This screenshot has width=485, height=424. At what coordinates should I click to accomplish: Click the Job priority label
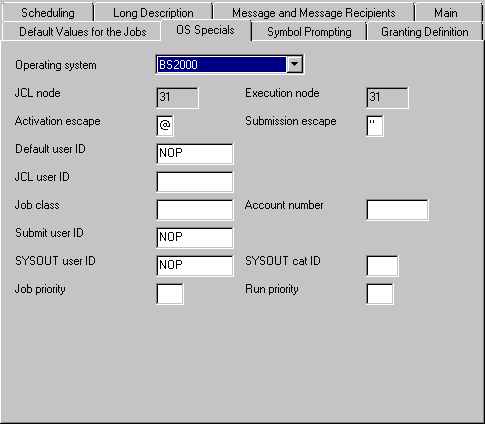(40, 289)
